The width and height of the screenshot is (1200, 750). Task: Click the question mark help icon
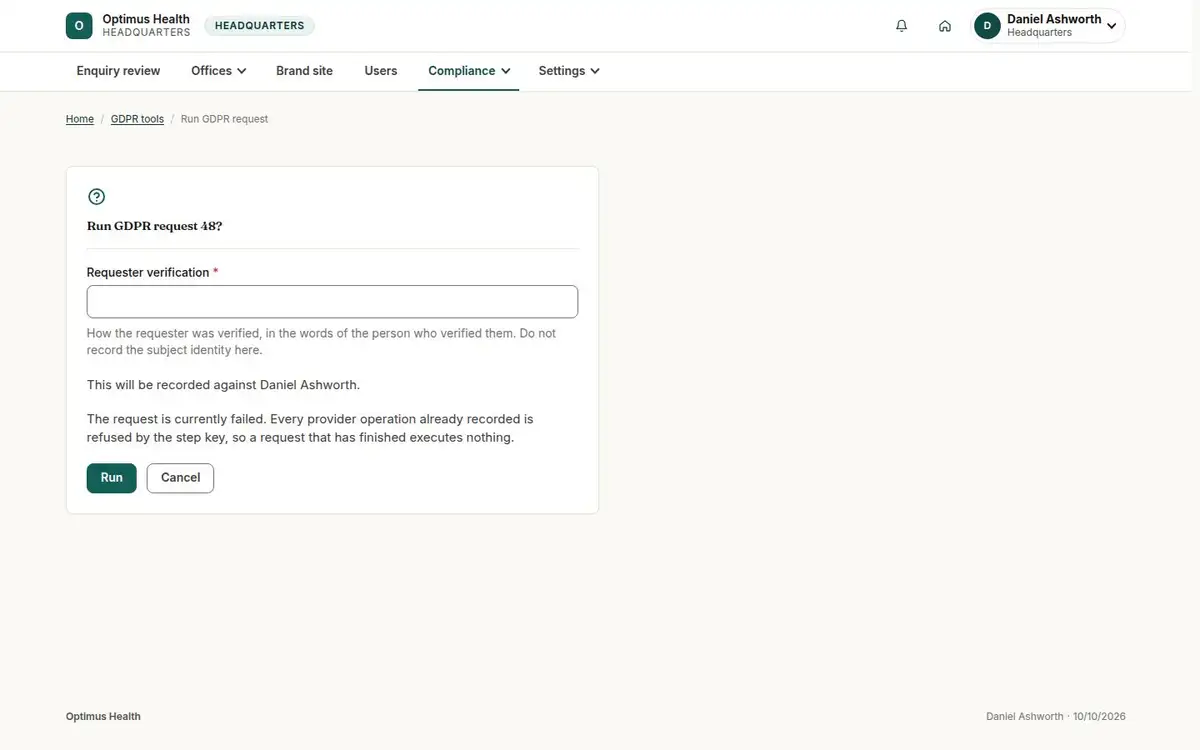(x=96, y=197)
